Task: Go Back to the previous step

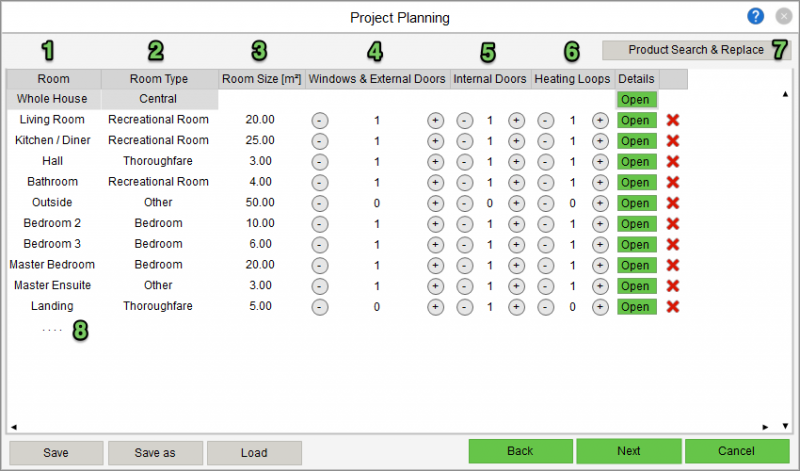Action: coord(520,452)
